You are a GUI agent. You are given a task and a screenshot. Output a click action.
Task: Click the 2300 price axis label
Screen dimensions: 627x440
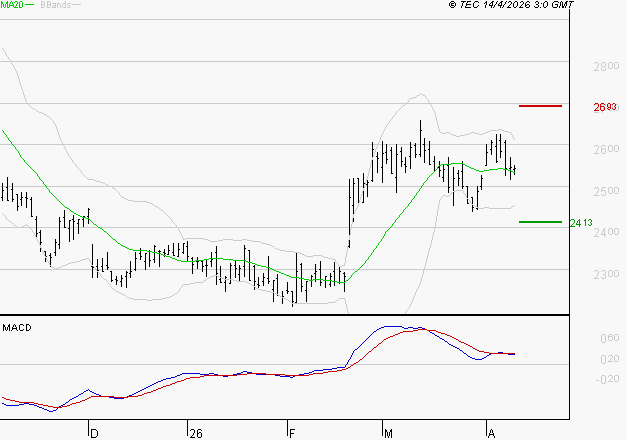pos(606,273)
